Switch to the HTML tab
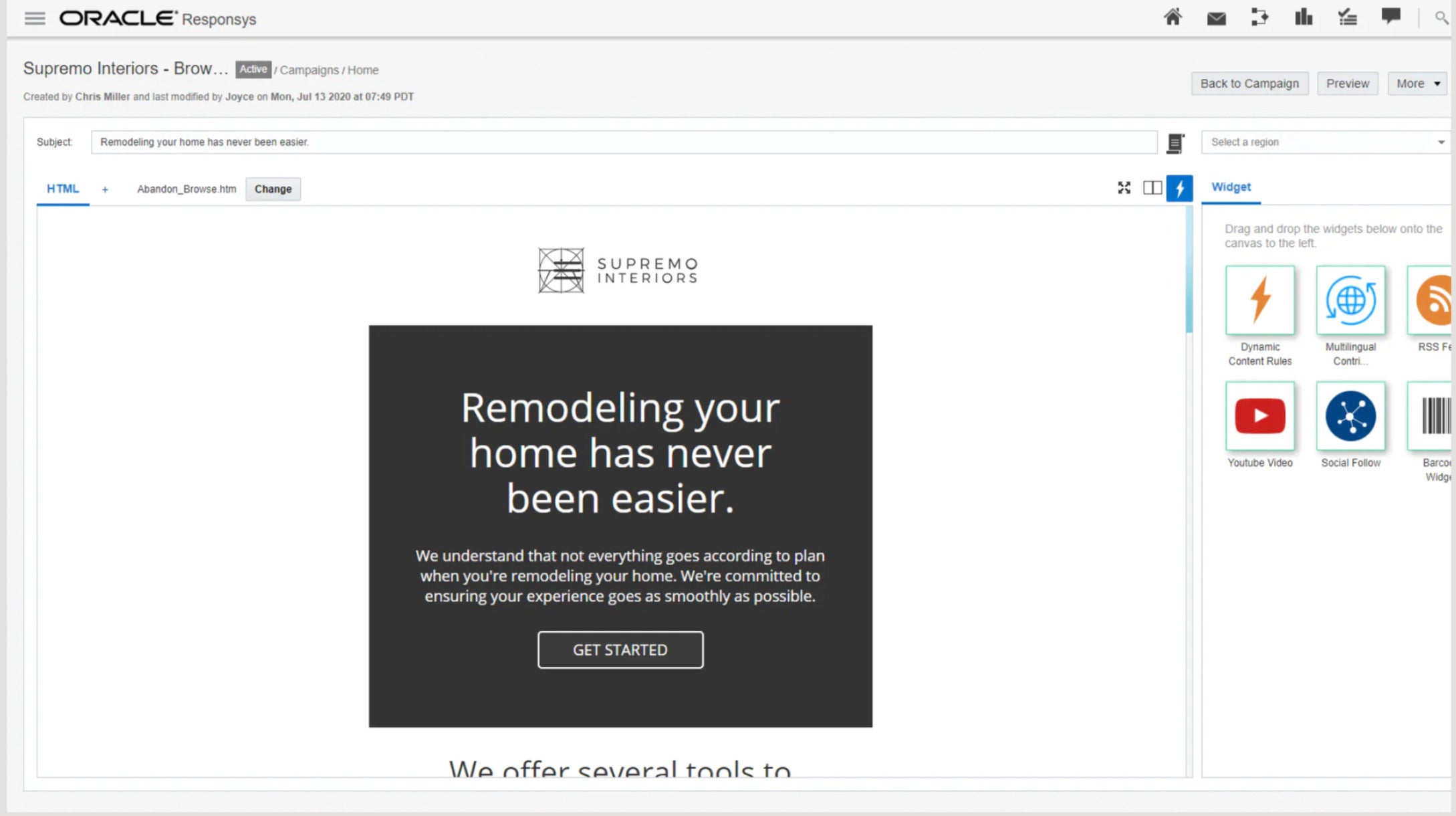This screenshot has height=816, width=1456. pos(63,189)
